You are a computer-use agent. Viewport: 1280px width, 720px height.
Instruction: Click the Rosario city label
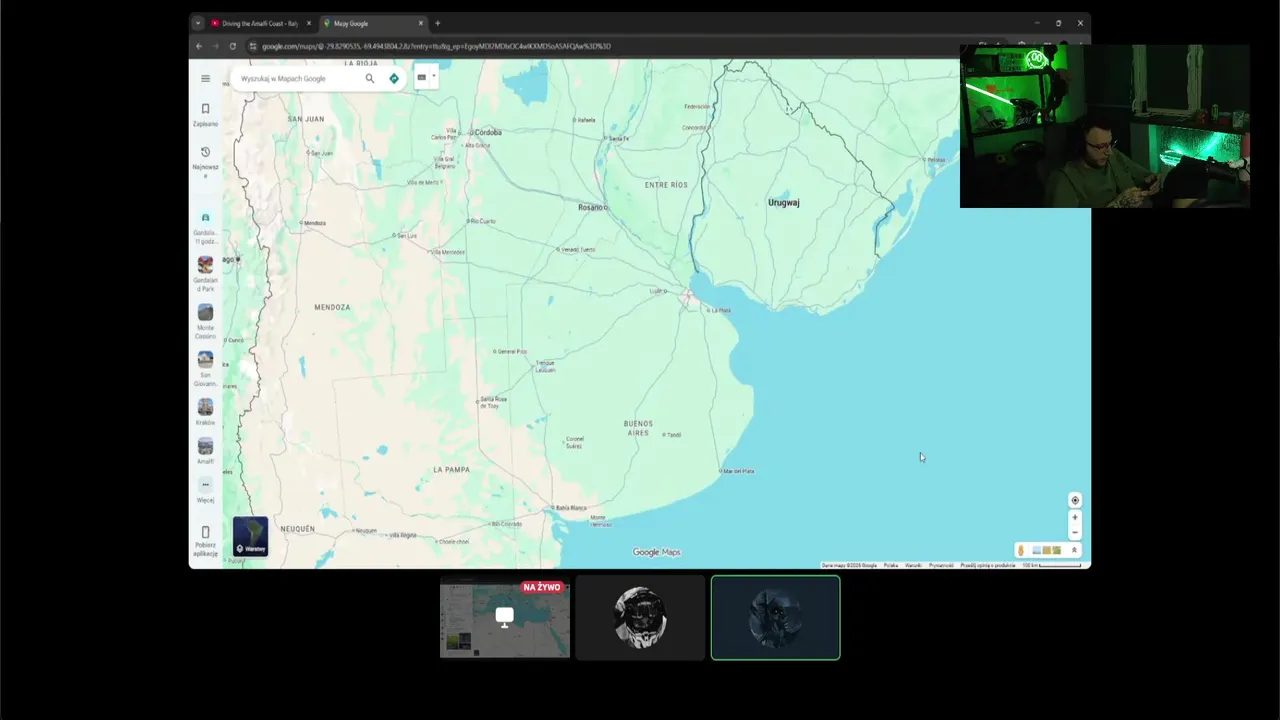click(592, 207)
